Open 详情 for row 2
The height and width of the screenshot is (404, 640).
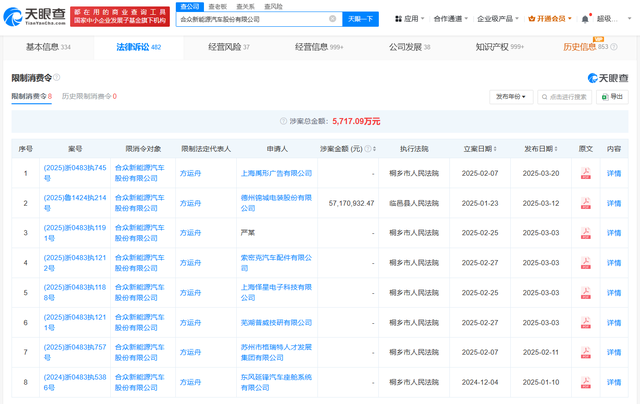pos(613,203)
